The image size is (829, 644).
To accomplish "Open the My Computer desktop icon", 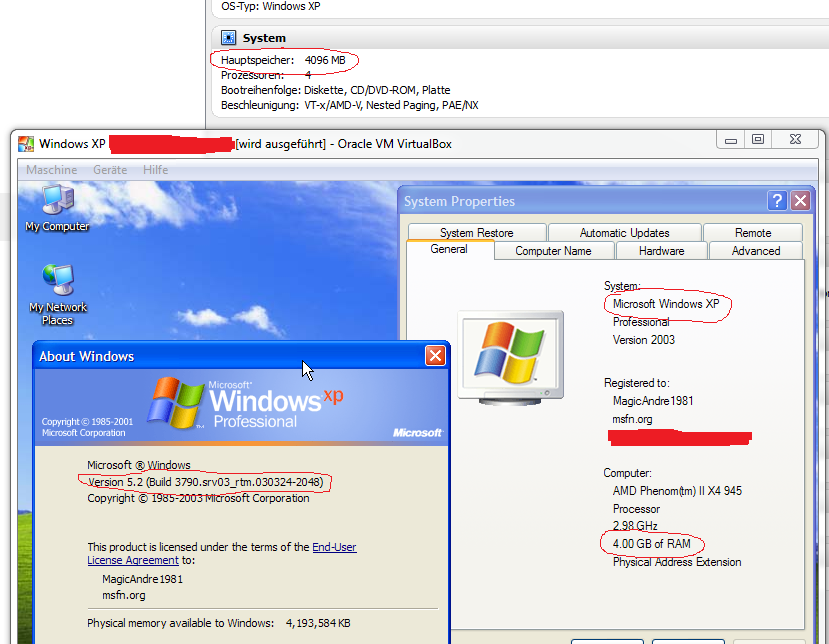I will point(58,208).
